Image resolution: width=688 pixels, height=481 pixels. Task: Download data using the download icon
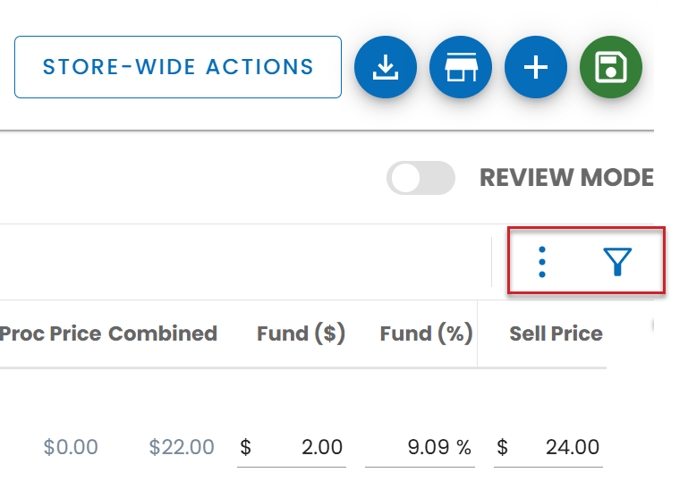click(x=386, y=68)
